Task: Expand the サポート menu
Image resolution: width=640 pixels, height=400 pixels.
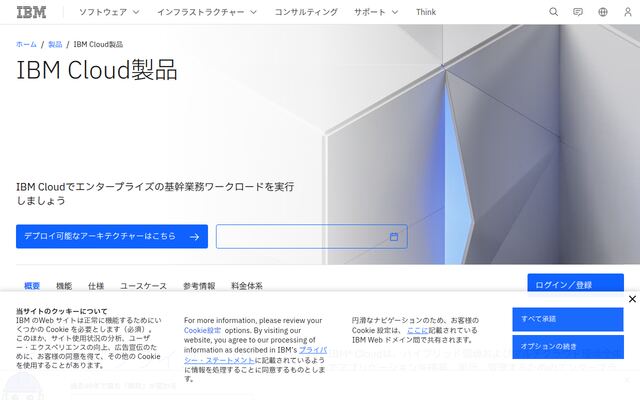Action: coord(376,12)
